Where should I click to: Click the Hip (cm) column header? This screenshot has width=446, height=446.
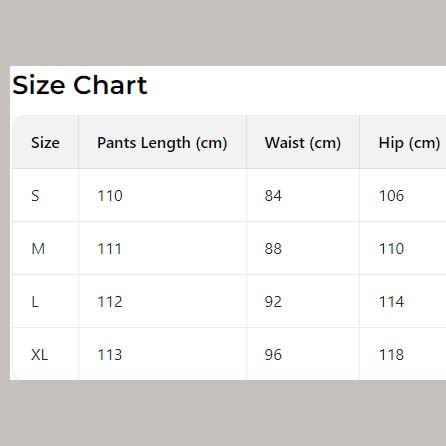pyautogui.click(x=409, y=143)
